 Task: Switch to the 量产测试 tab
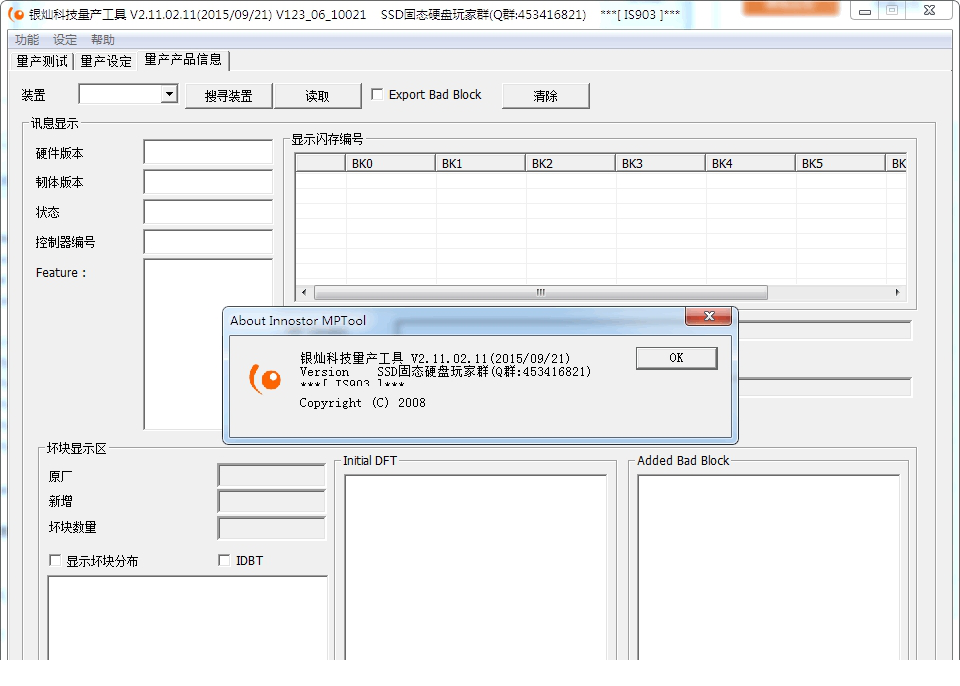click(x=43, y=61)
